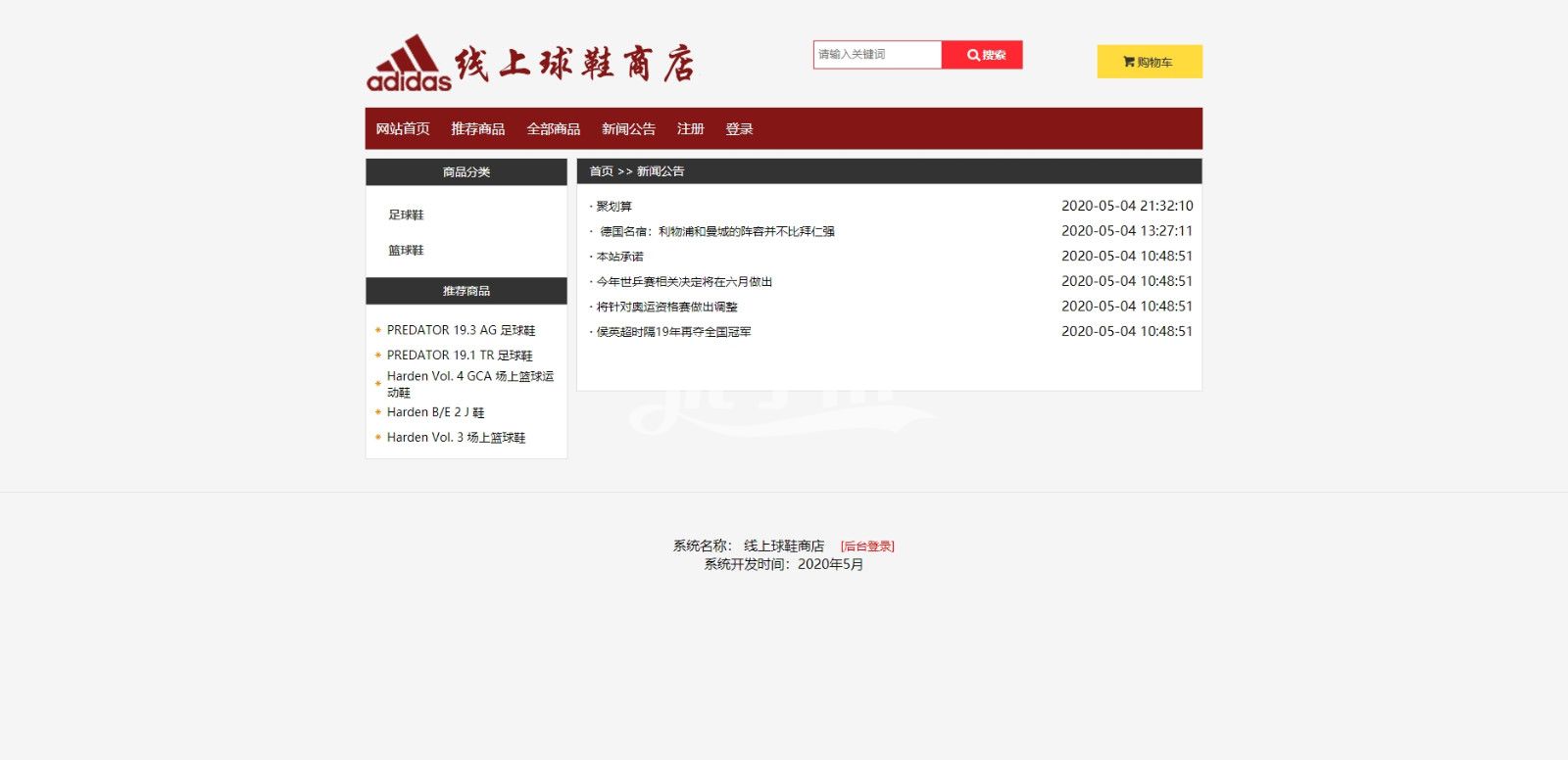Click the red 后台登录 footer link

[867, 546]
